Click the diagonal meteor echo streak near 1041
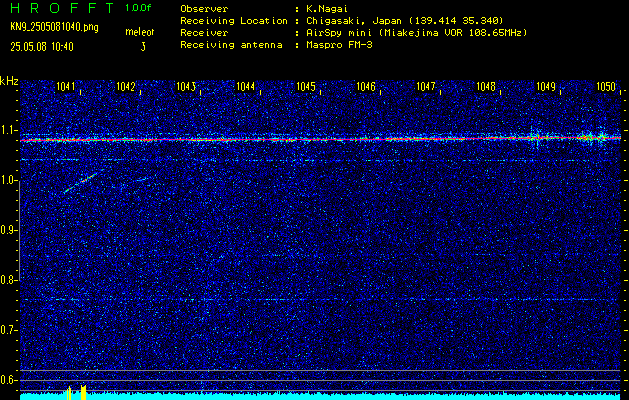The width and height of the screenshot is (629, 400). tap(82, 181)
